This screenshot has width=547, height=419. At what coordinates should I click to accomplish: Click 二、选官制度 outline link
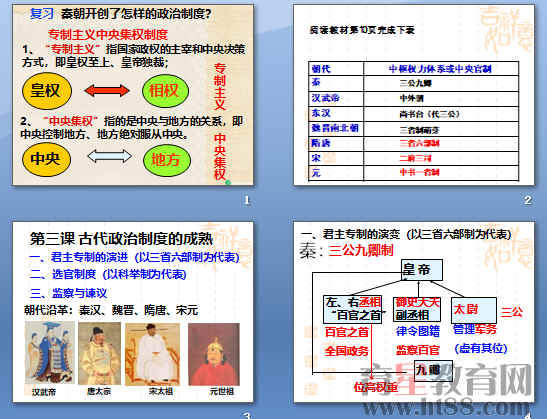[108, 274]
